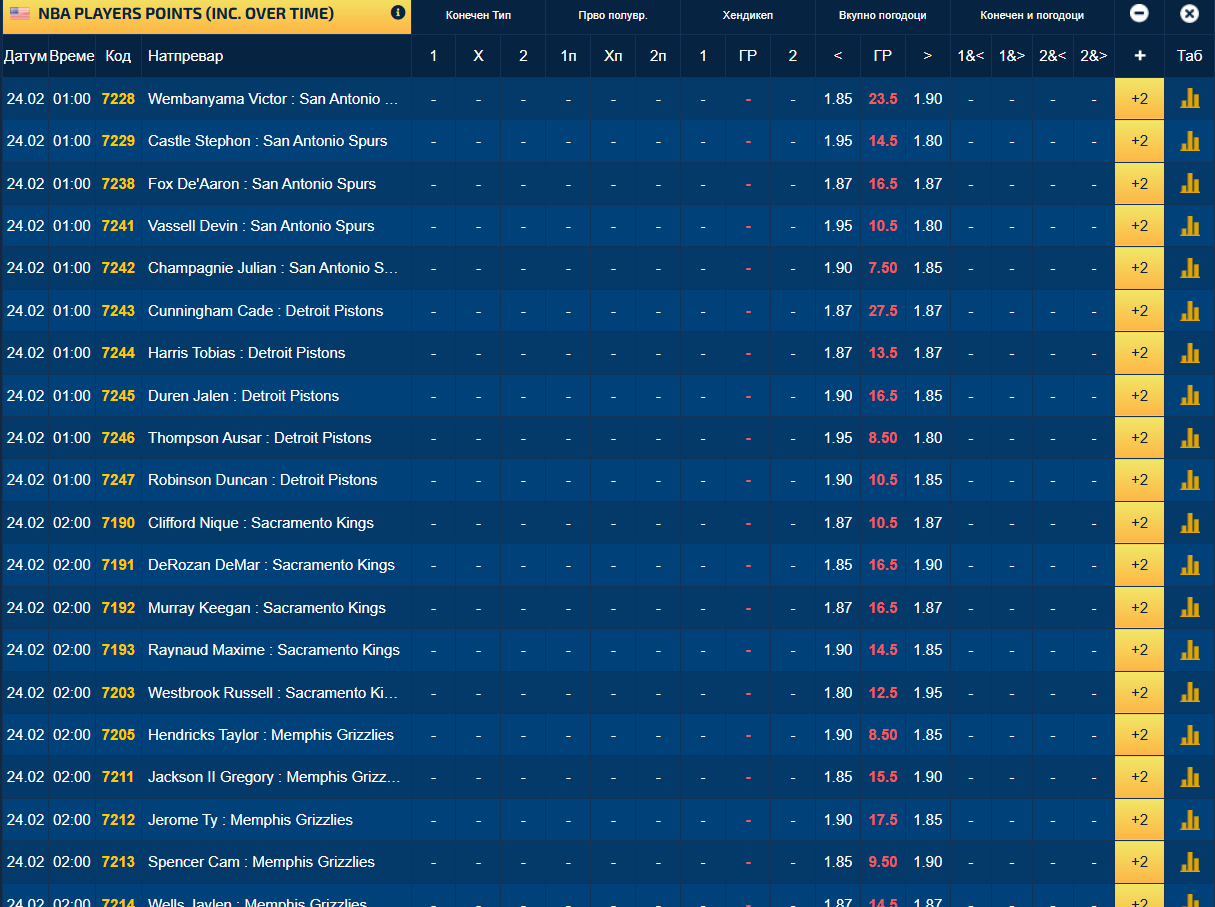The width and height of the screenshot is (1215, 907).
Task: Click the Хендикеп header tab
Action: coord(747,16)
